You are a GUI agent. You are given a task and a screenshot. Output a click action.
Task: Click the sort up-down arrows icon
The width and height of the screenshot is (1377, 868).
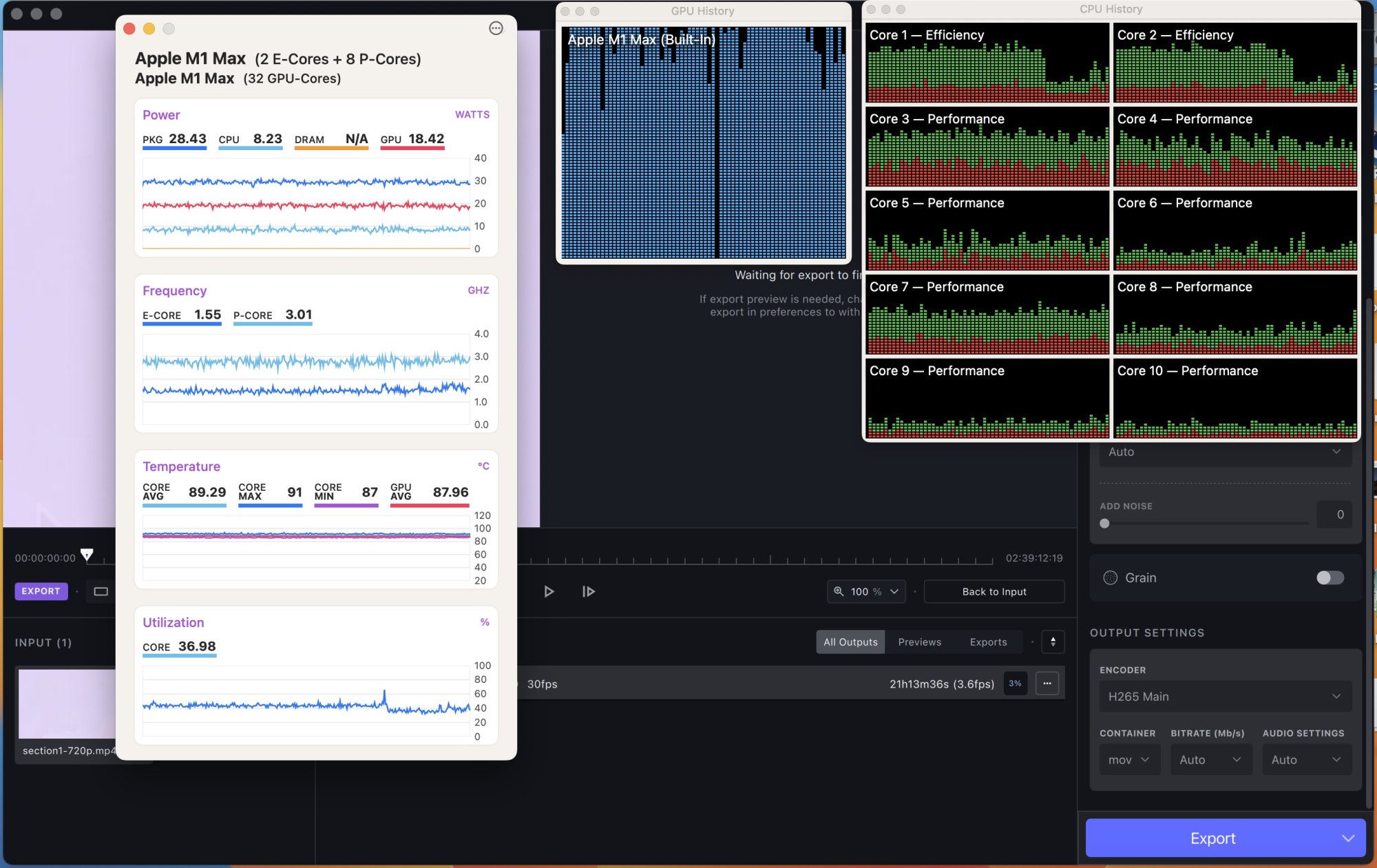coord(1053,642)
